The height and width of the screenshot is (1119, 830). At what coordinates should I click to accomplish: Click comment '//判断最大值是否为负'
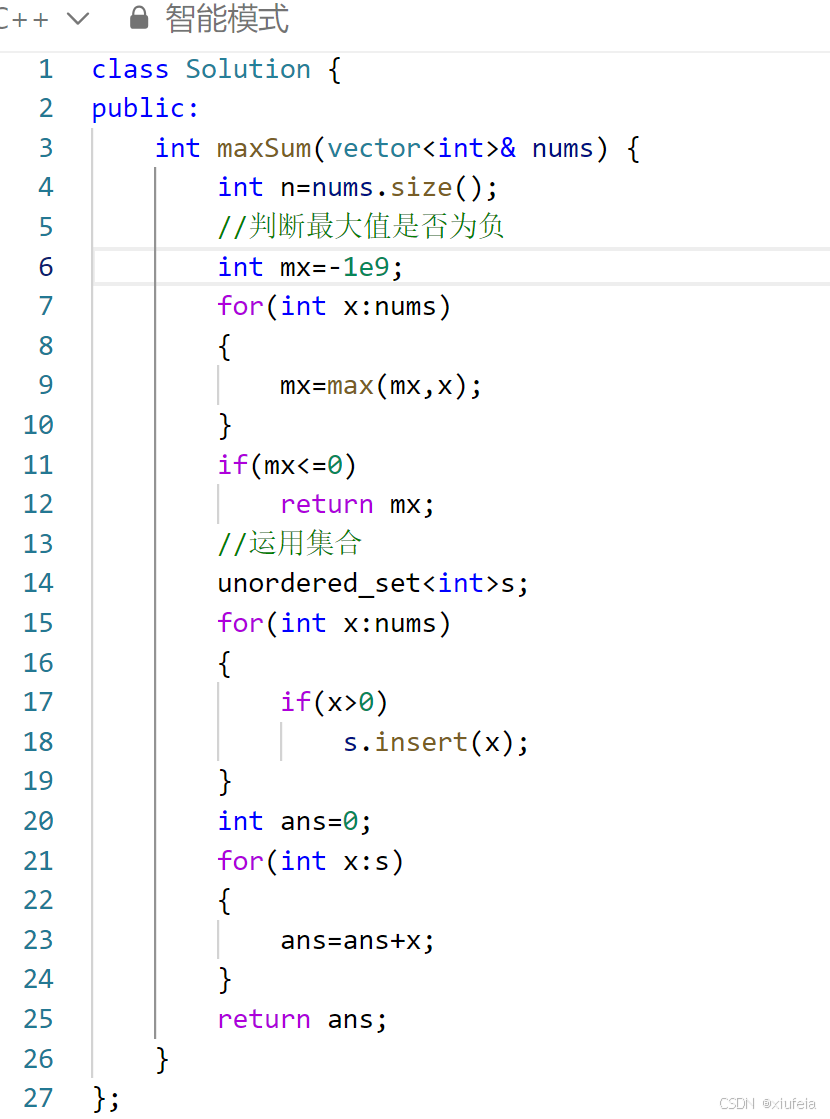pyautogui.click(x=361, y=227)
